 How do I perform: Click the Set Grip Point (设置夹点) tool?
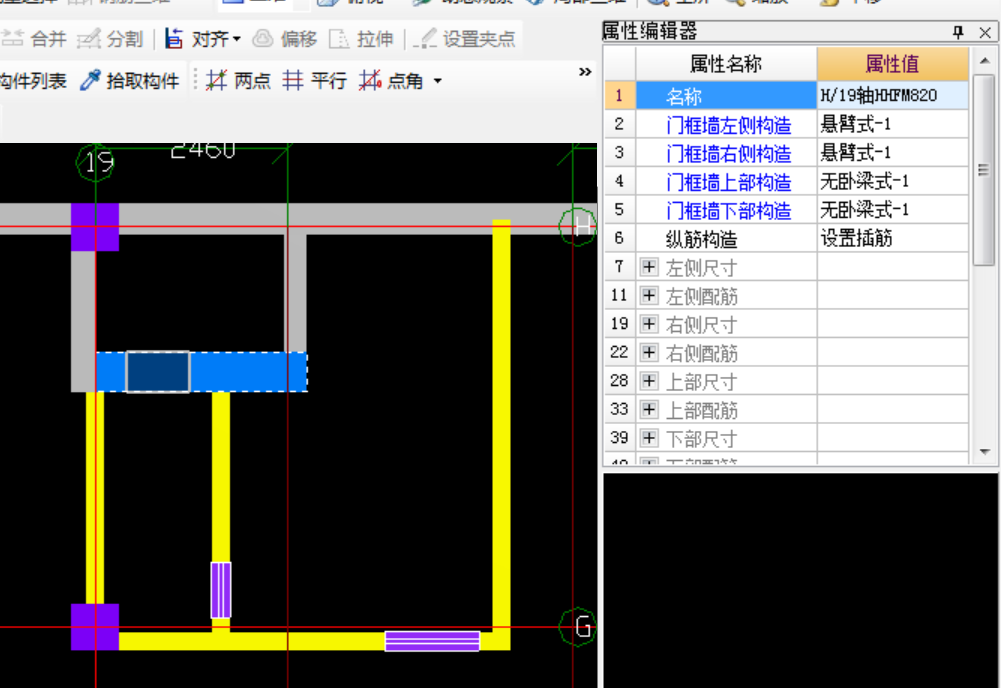tap(464, 39)
